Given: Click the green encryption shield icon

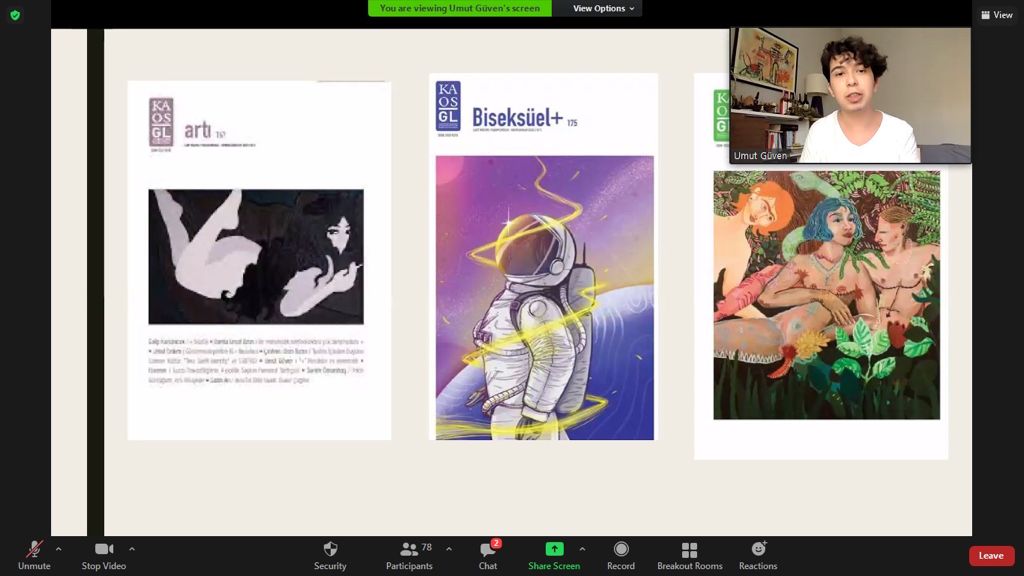Looking at the screenshot, I should 15,15.
